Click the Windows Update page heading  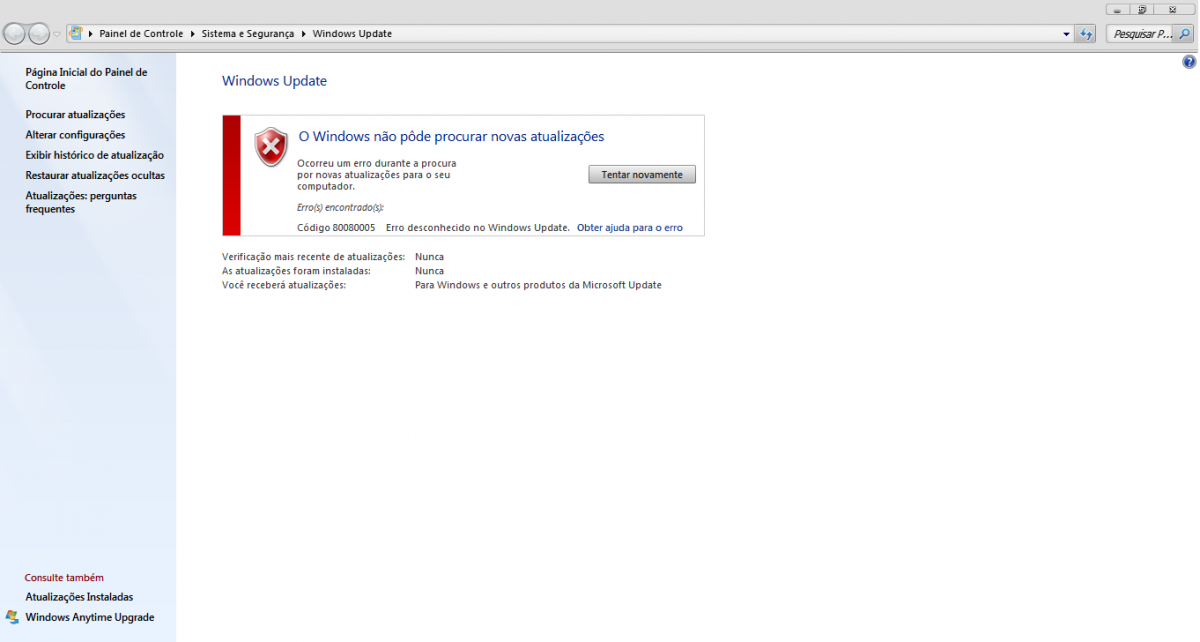click(x=274, y=81)
